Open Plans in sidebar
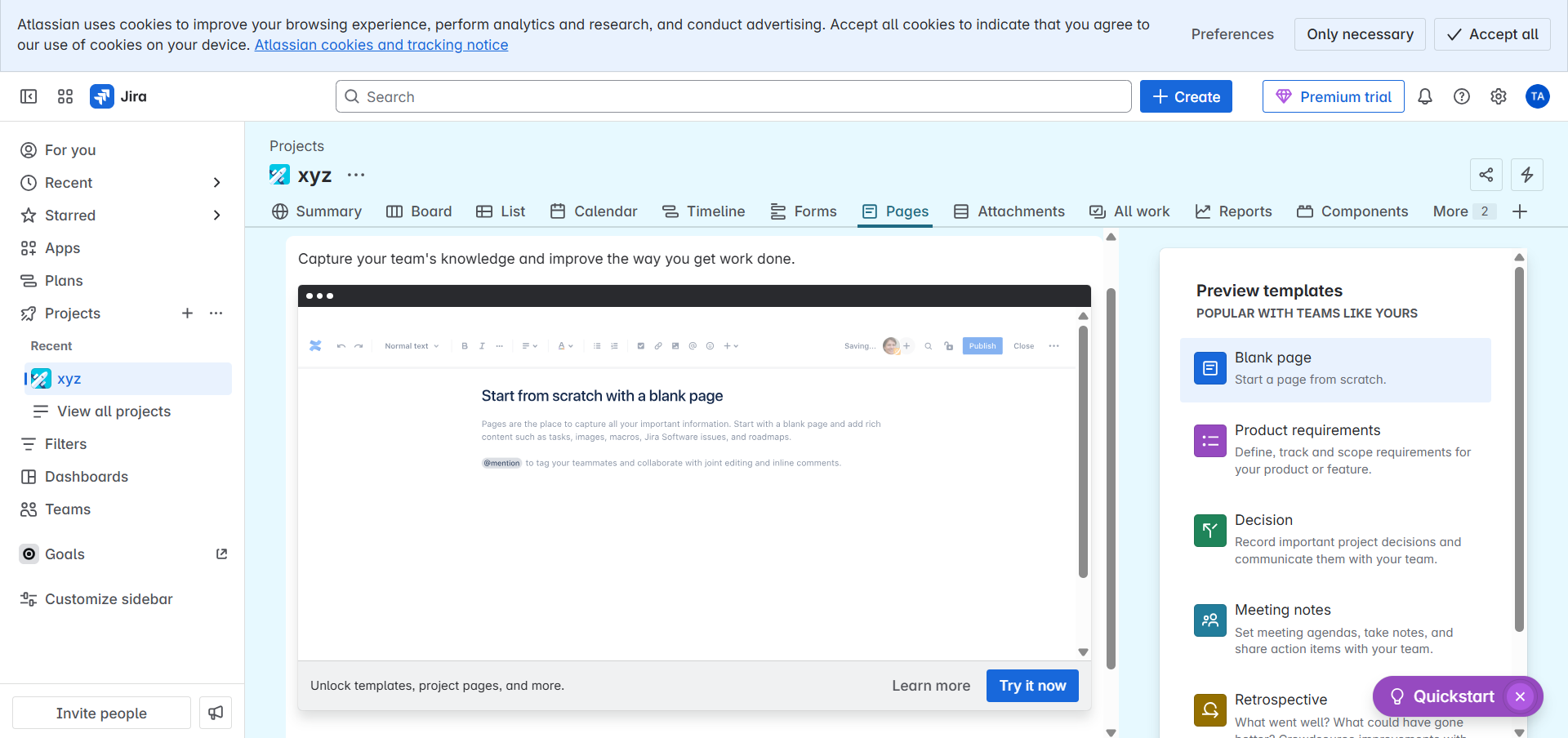 (122, 281)
